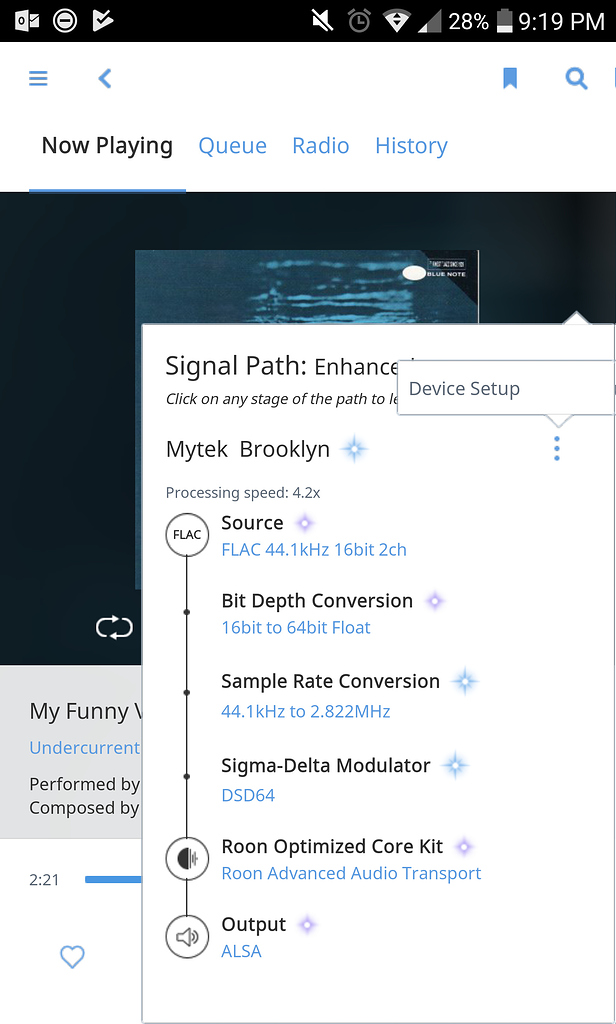This screenshot has height=1024, width=616.
Task: Open the hamburger navigation menu
Action: (38, 78)
